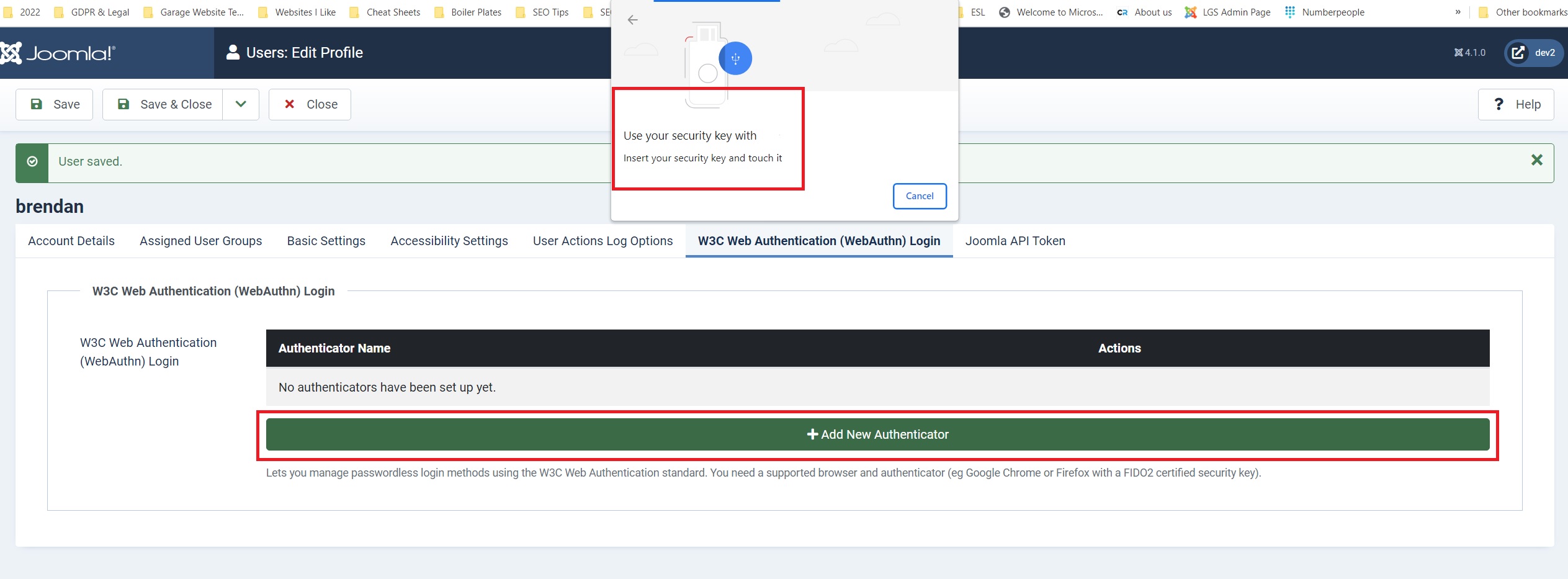Open the Numberpeople bookmark
The width and height of the screenshot is (1568, 579).
[x=1325, y=12]
